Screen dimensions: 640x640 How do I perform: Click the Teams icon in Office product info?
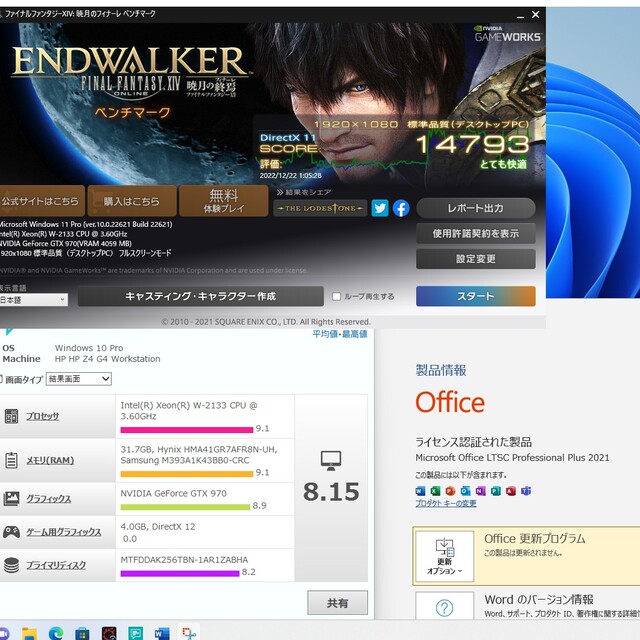click(526, 491)
